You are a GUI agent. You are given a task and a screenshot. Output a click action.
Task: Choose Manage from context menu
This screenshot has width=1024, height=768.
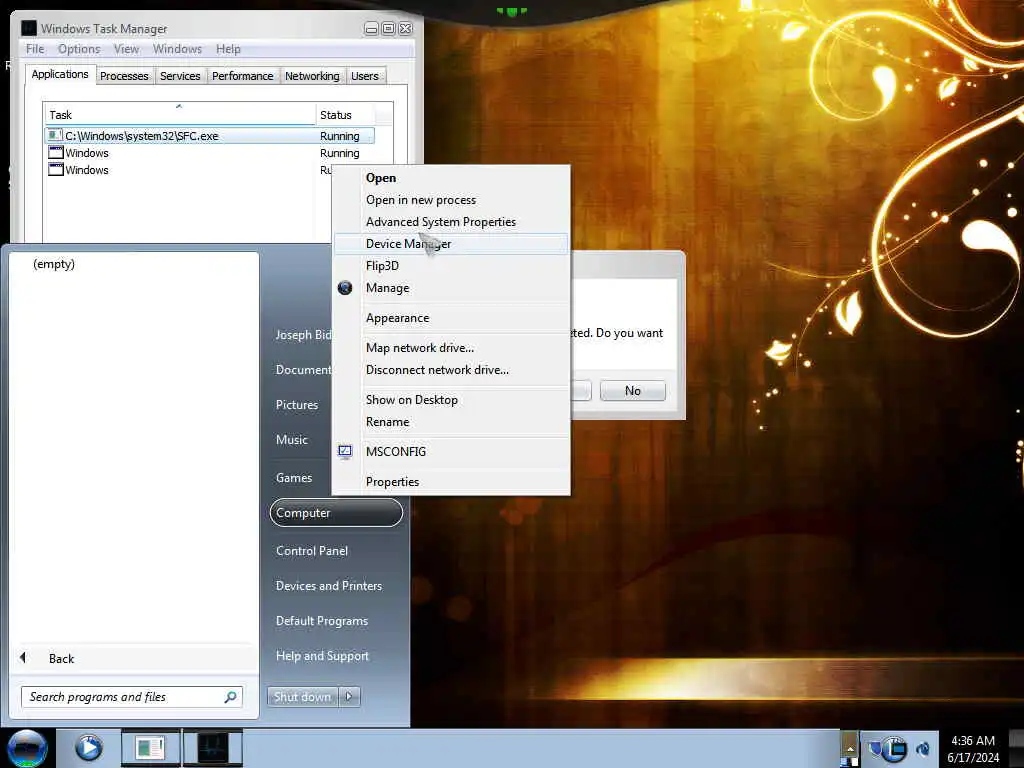point(451,288)
